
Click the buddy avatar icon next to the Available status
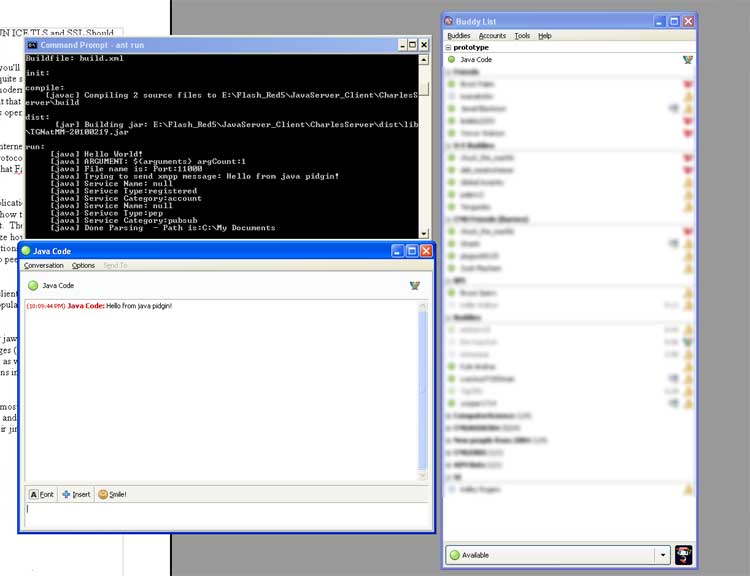pyautogui.click(x=684, y=555)
